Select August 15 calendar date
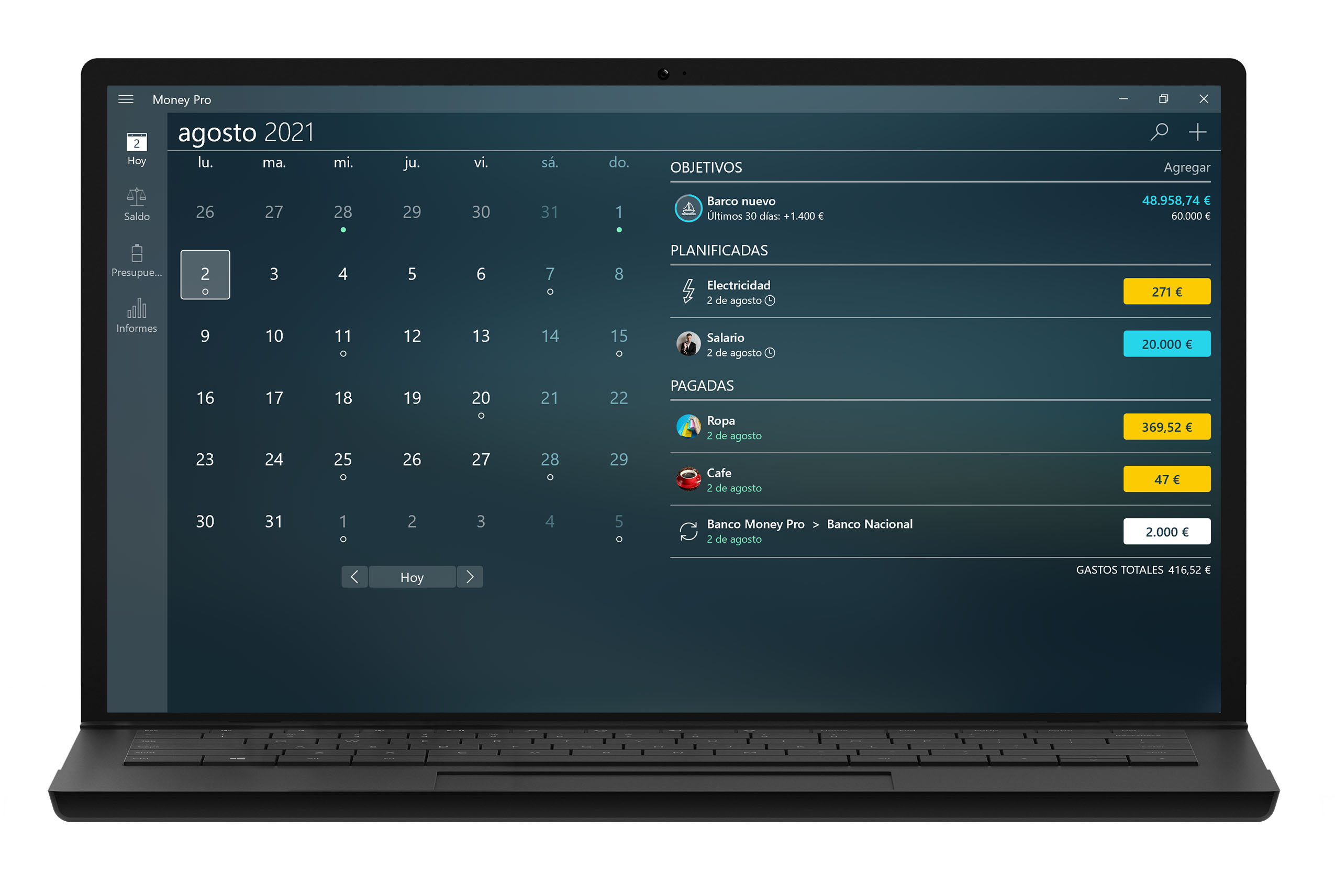This screenshot has height=896, width=1335. (618, 336)
